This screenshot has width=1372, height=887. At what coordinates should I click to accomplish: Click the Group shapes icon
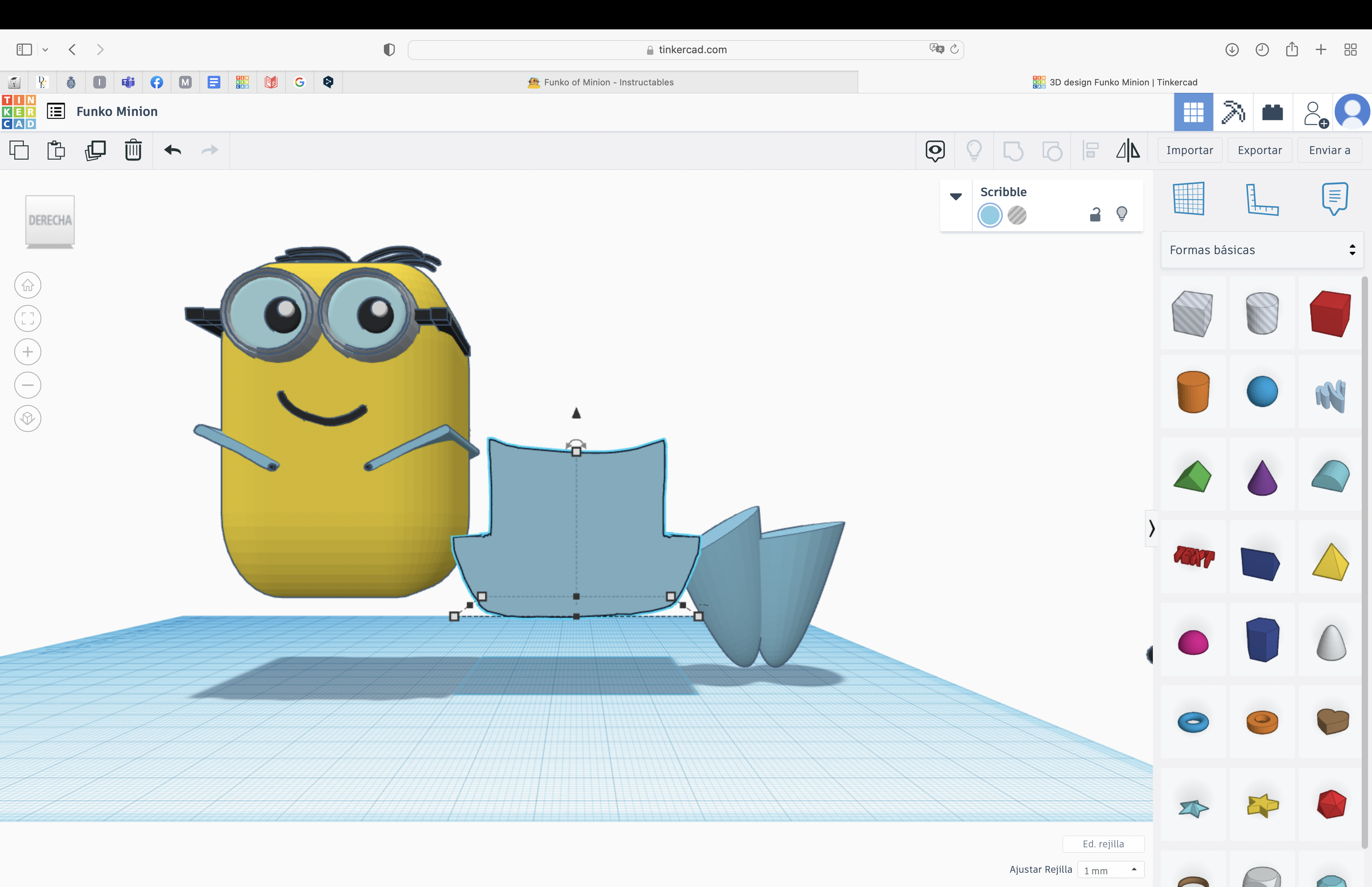1013,151
